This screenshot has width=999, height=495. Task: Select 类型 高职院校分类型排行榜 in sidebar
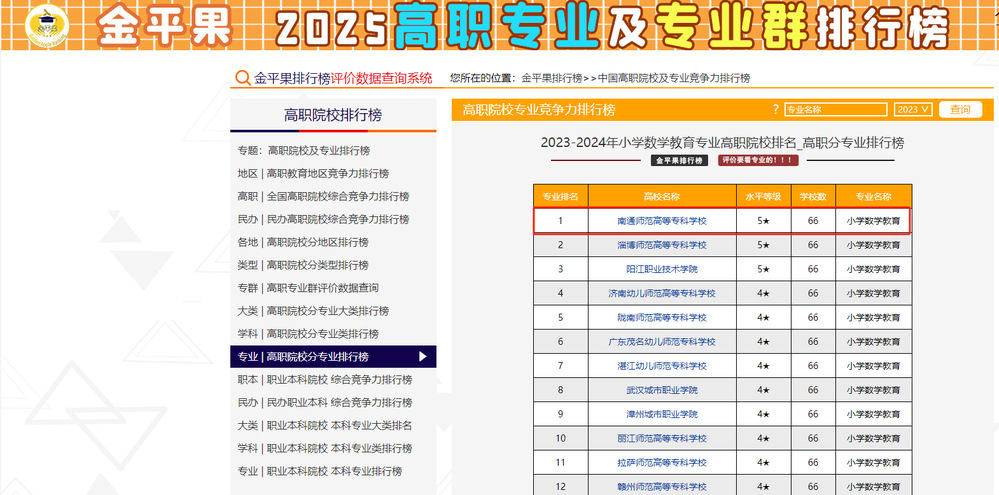click(x=302, y=265)
